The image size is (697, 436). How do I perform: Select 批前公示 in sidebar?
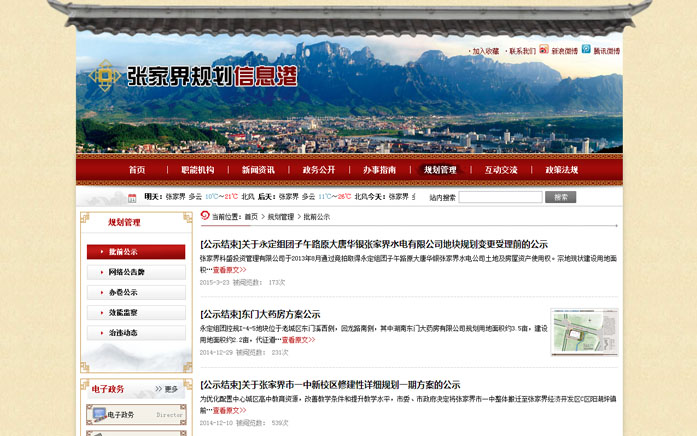pyautogui.click(x=136, y=252)
